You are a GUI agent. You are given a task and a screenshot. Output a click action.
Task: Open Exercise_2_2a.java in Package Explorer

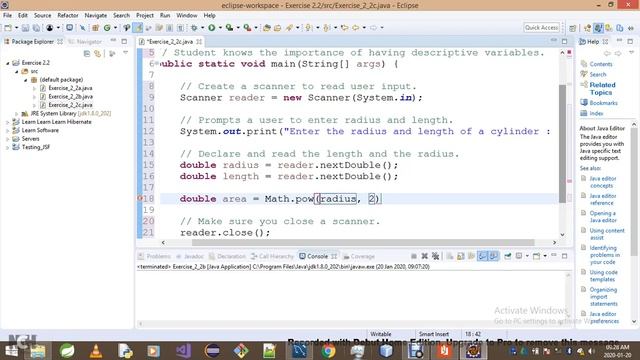[x=70, y=88]
